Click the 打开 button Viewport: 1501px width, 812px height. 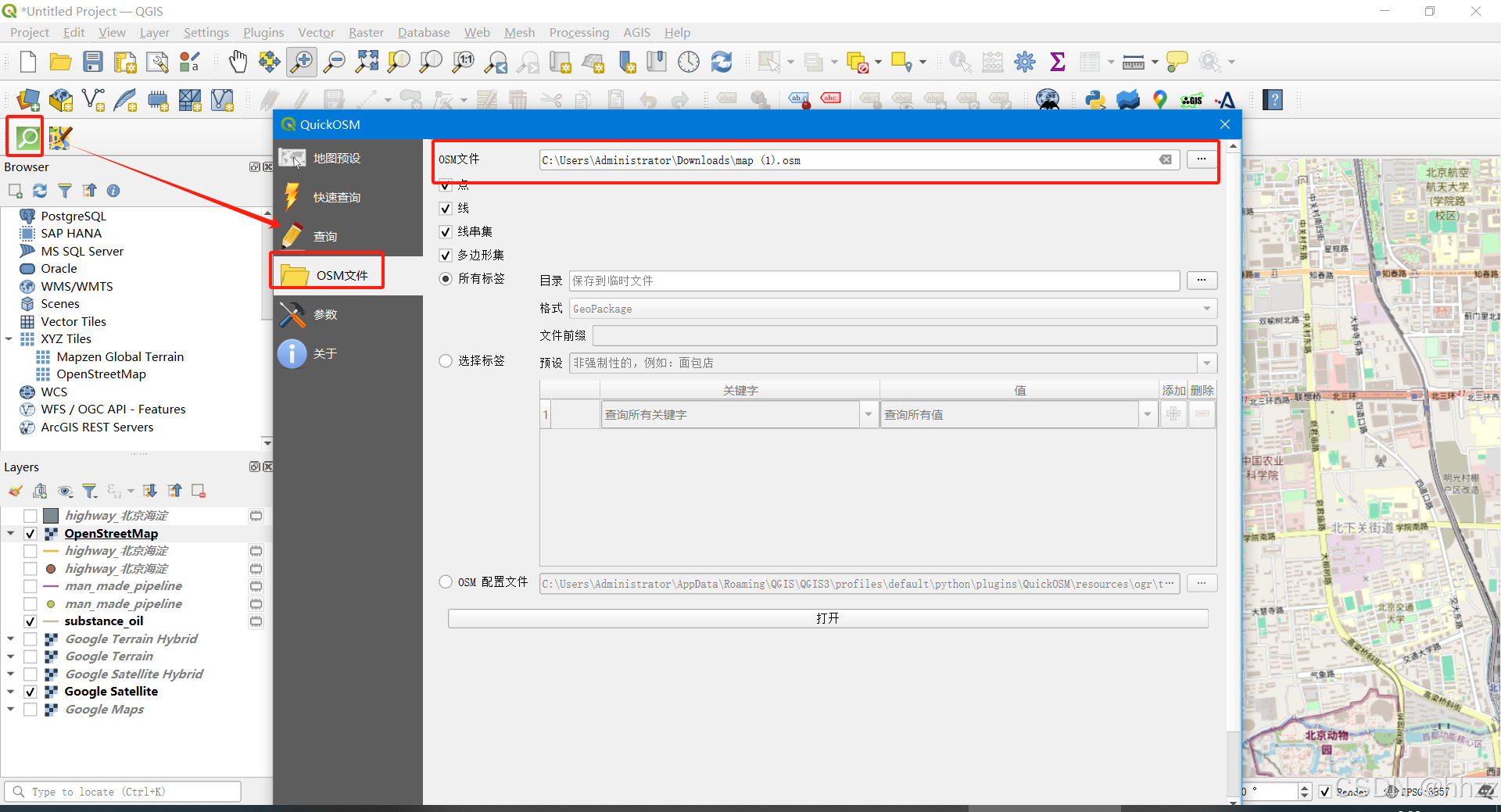tap(828, 619)
